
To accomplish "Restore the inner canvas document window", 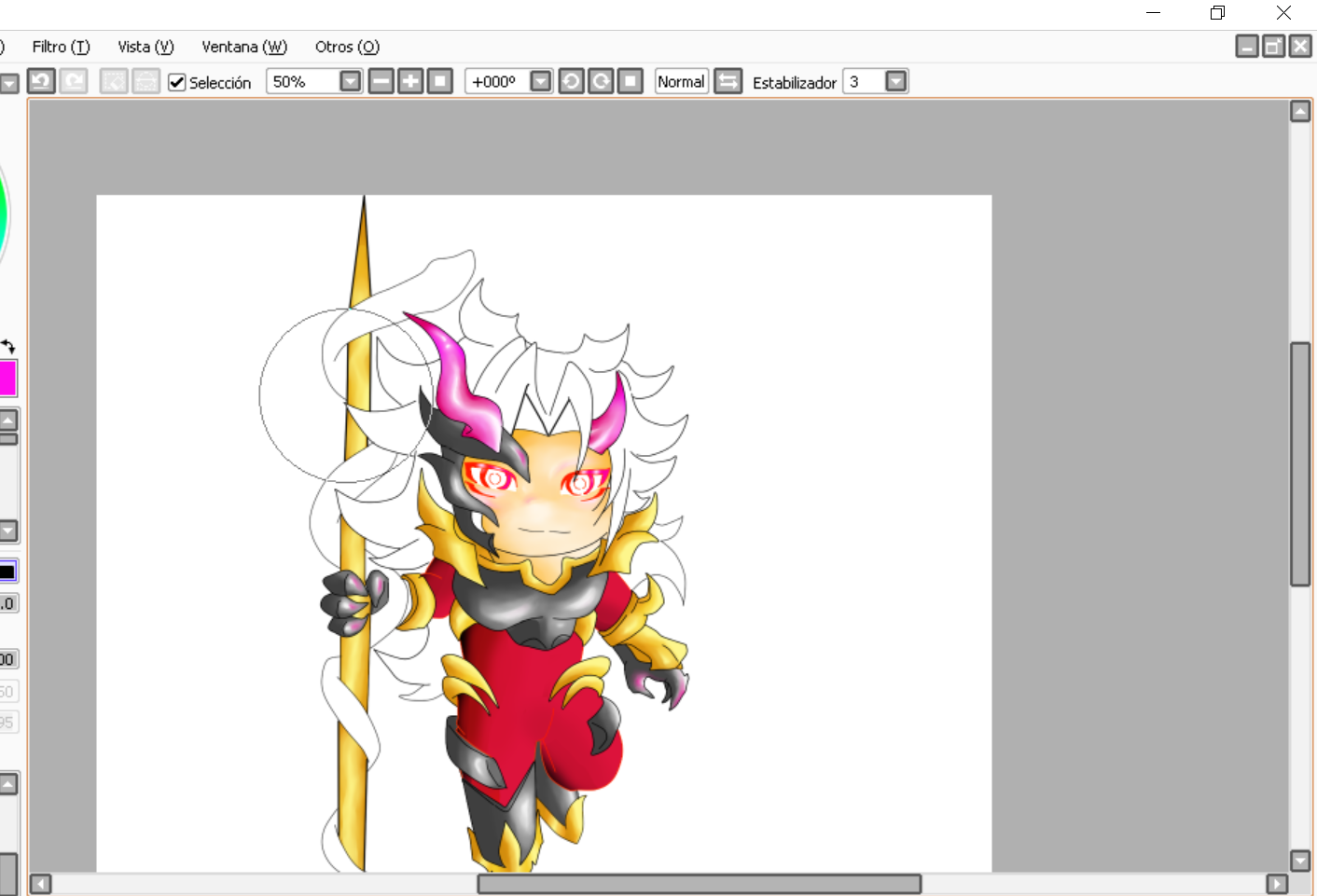I will coord(1274,46).
